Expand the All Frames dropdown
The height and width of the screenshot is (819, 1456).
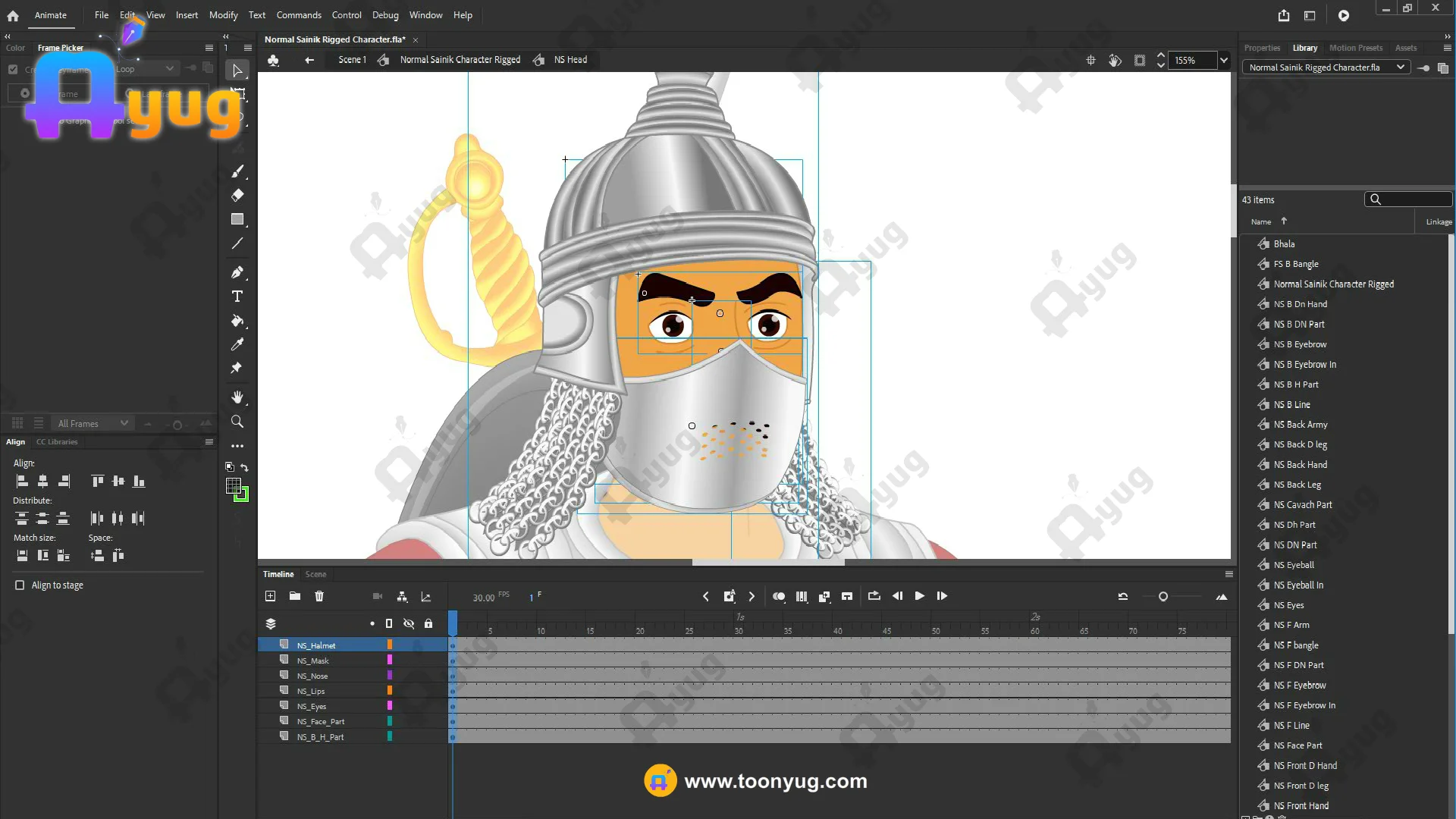[124, 423]
